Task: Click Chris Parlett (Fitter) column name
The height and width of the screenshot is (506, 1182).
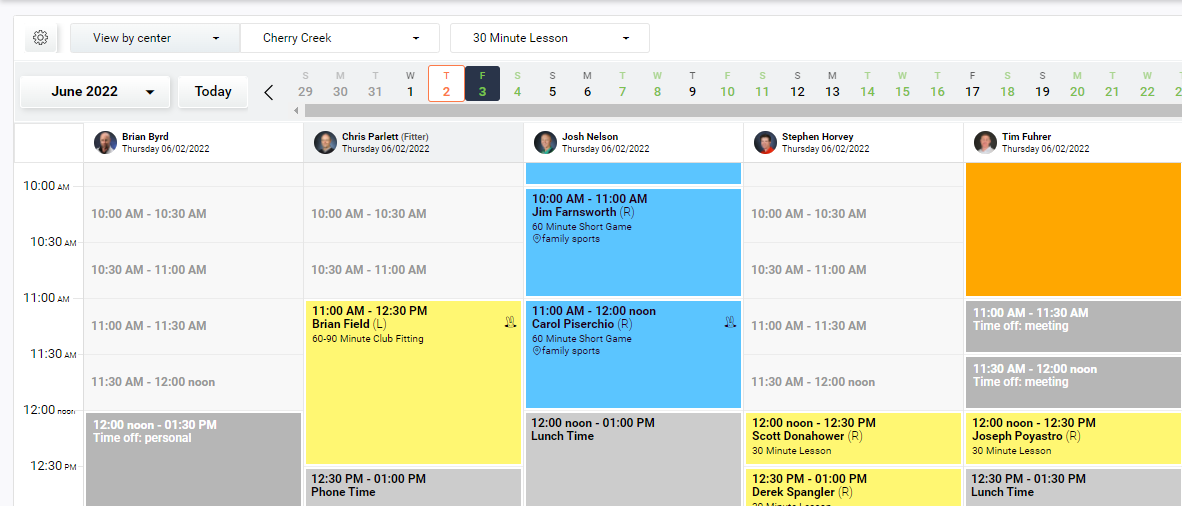Action: coord(385,136)
